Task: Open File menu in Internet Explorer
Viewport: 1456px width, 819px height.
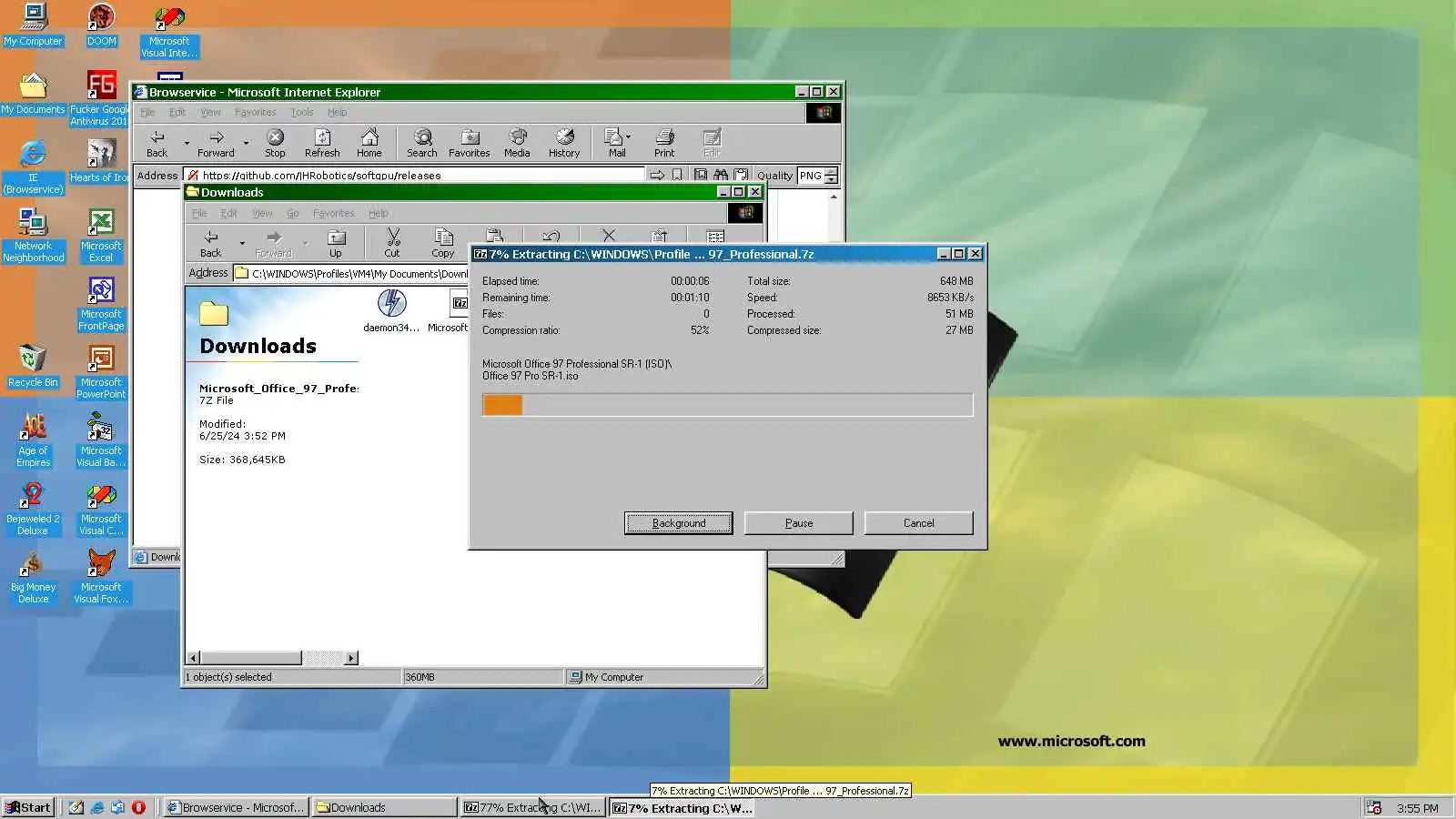Action: coord(147,112)
